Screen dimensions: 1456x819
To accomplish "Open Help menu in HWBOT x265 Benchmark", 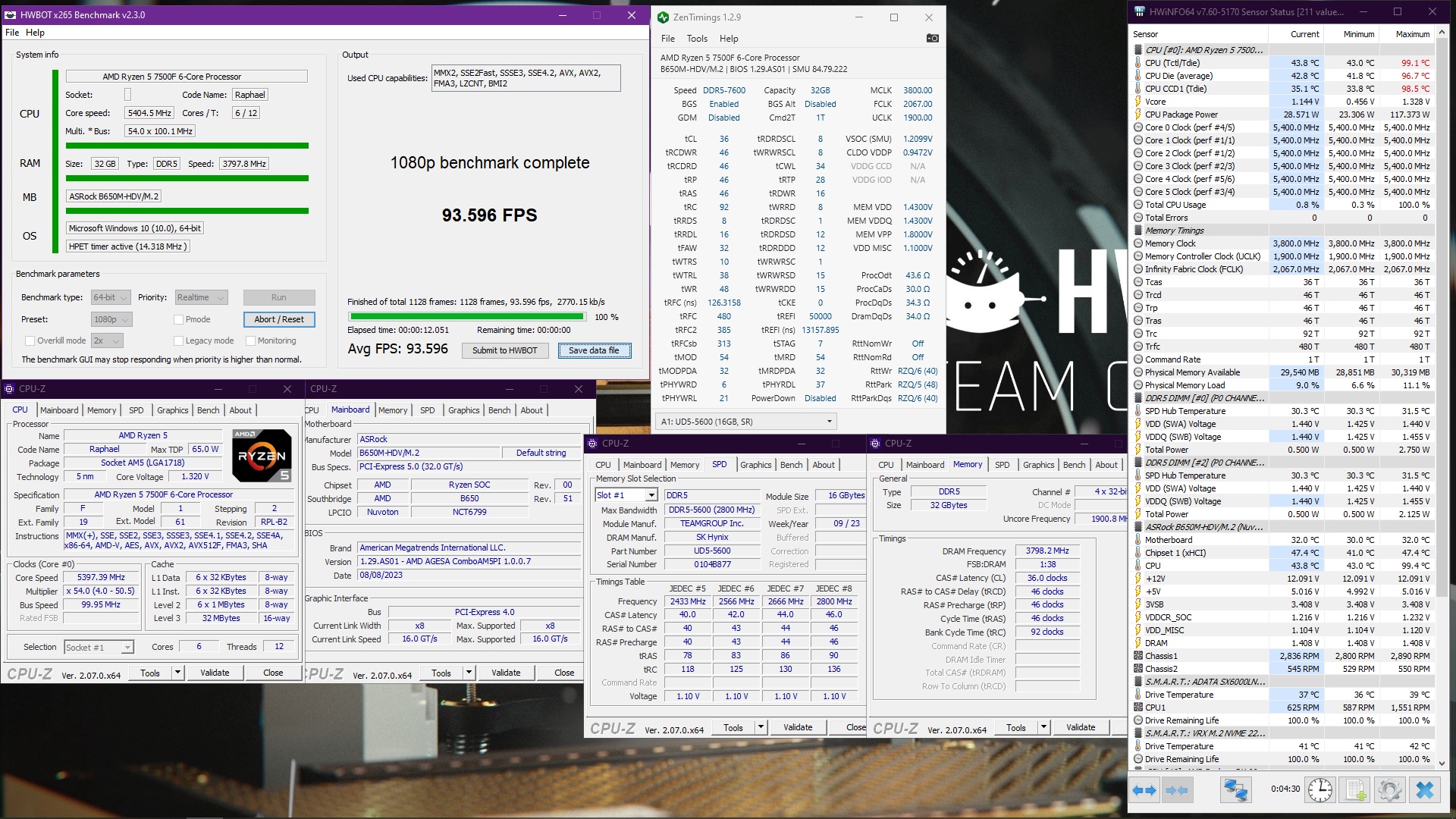I will (35, 33).
